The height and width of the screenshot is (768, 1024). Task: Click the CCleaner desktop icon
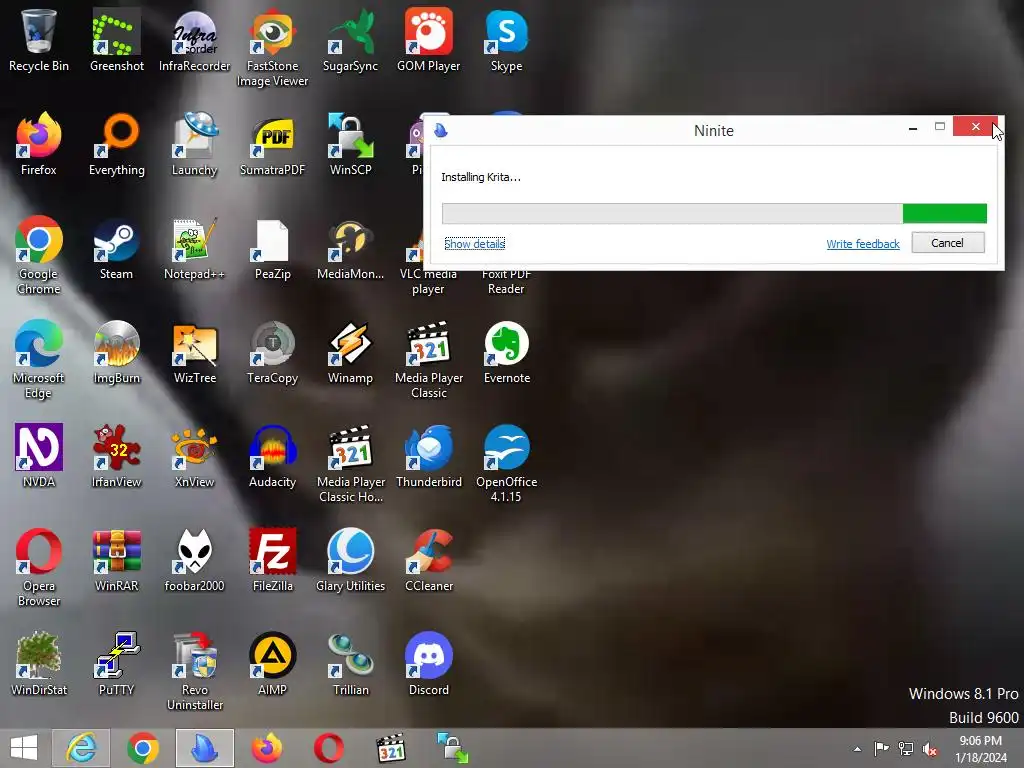(428, 560)
